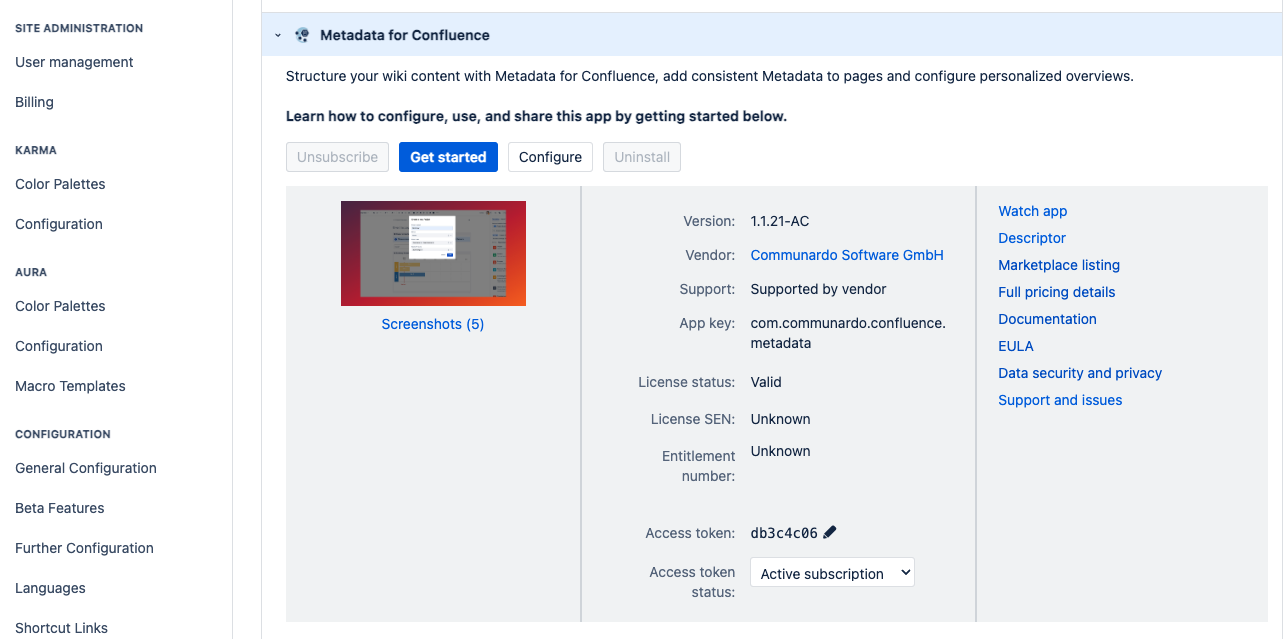Open Billing in the sidebar
1288x639 pixels.
click(x=34, y=102)
